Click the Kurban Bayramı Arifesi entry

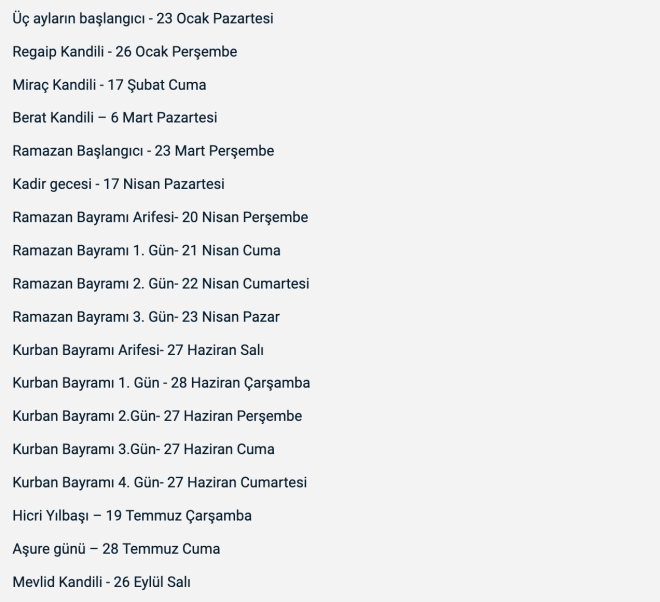pos(138,350)
